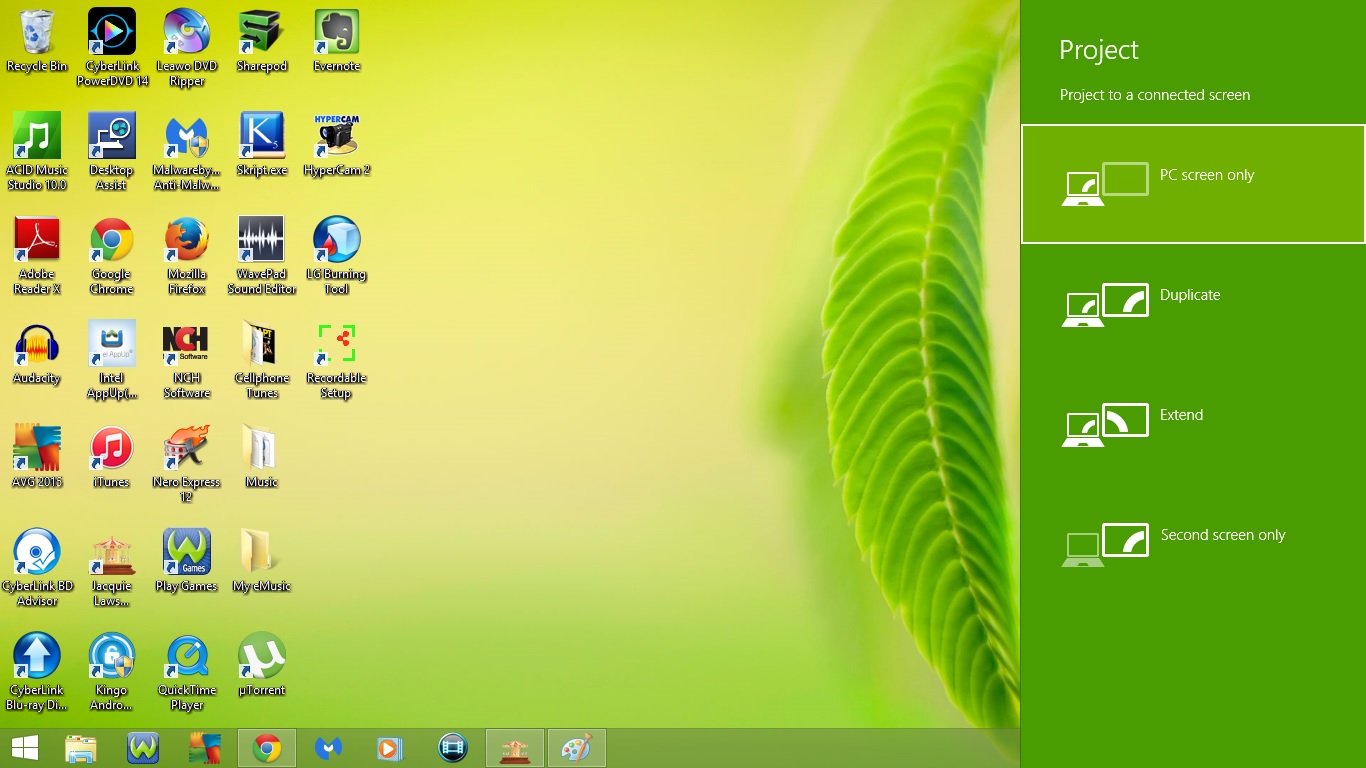Select the Music folder on desktop

coord(262,457)
